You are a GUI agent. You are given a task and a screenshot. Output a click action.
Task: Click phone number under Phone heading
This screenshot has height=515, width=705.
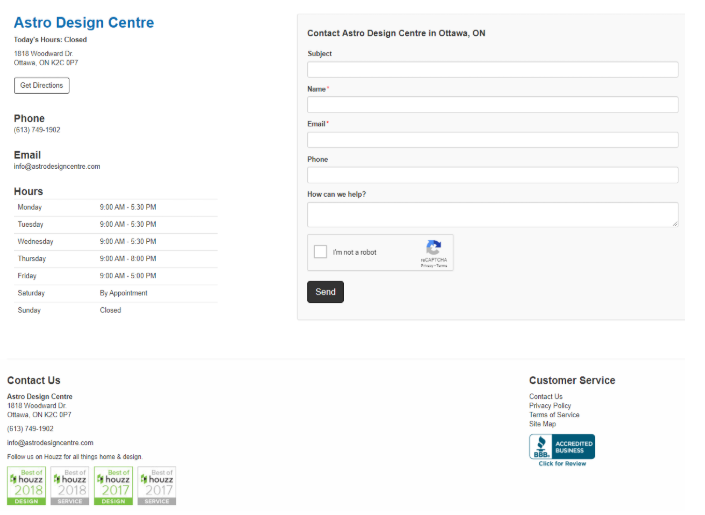click(x=37, y=130)
